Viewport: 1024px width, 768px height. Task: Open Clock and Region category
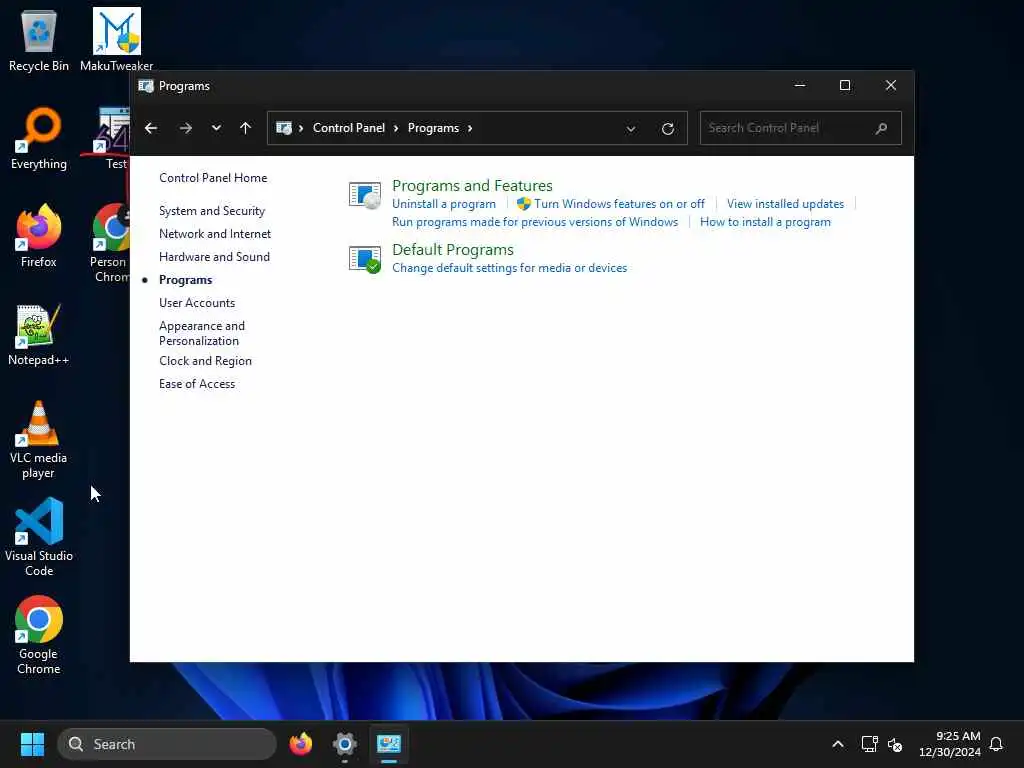(x=205, y=361)
